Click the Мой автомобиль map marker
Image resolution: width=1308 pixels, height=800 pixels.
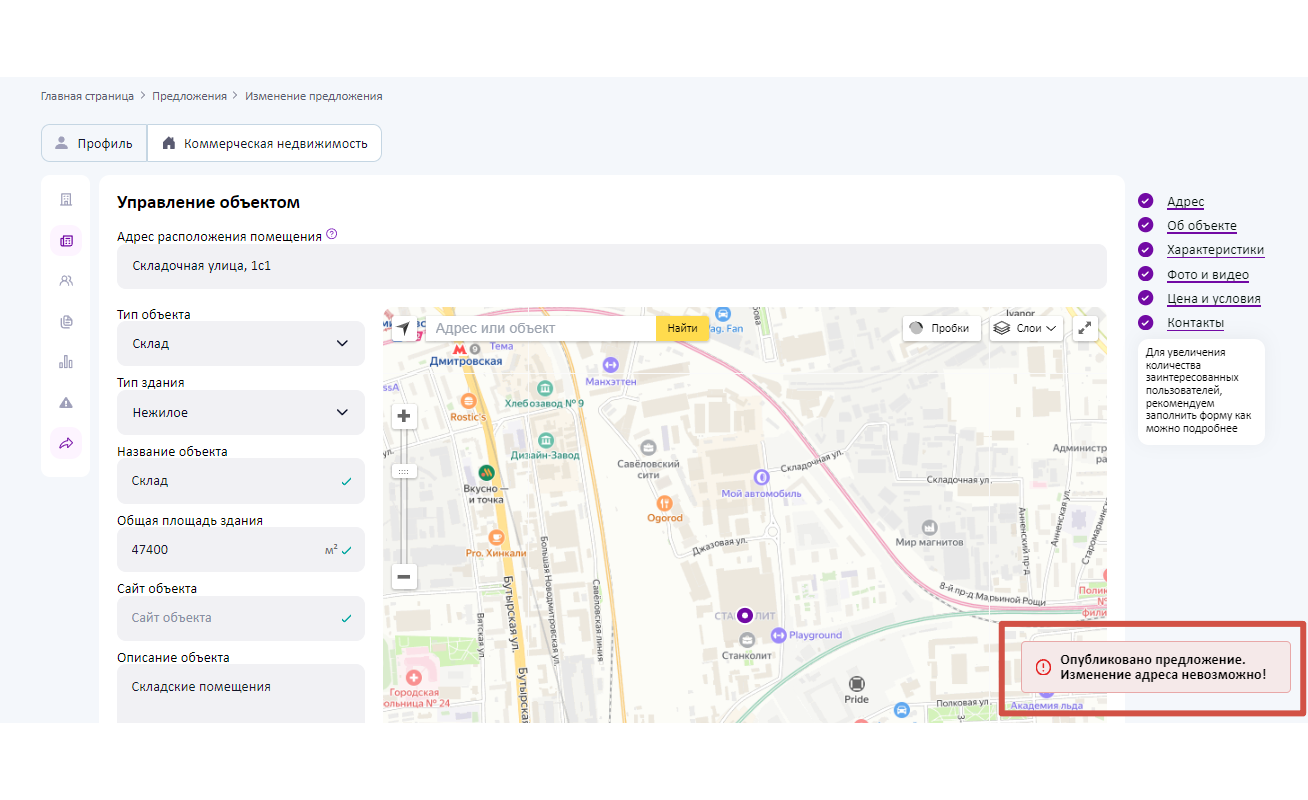point(762,478)
